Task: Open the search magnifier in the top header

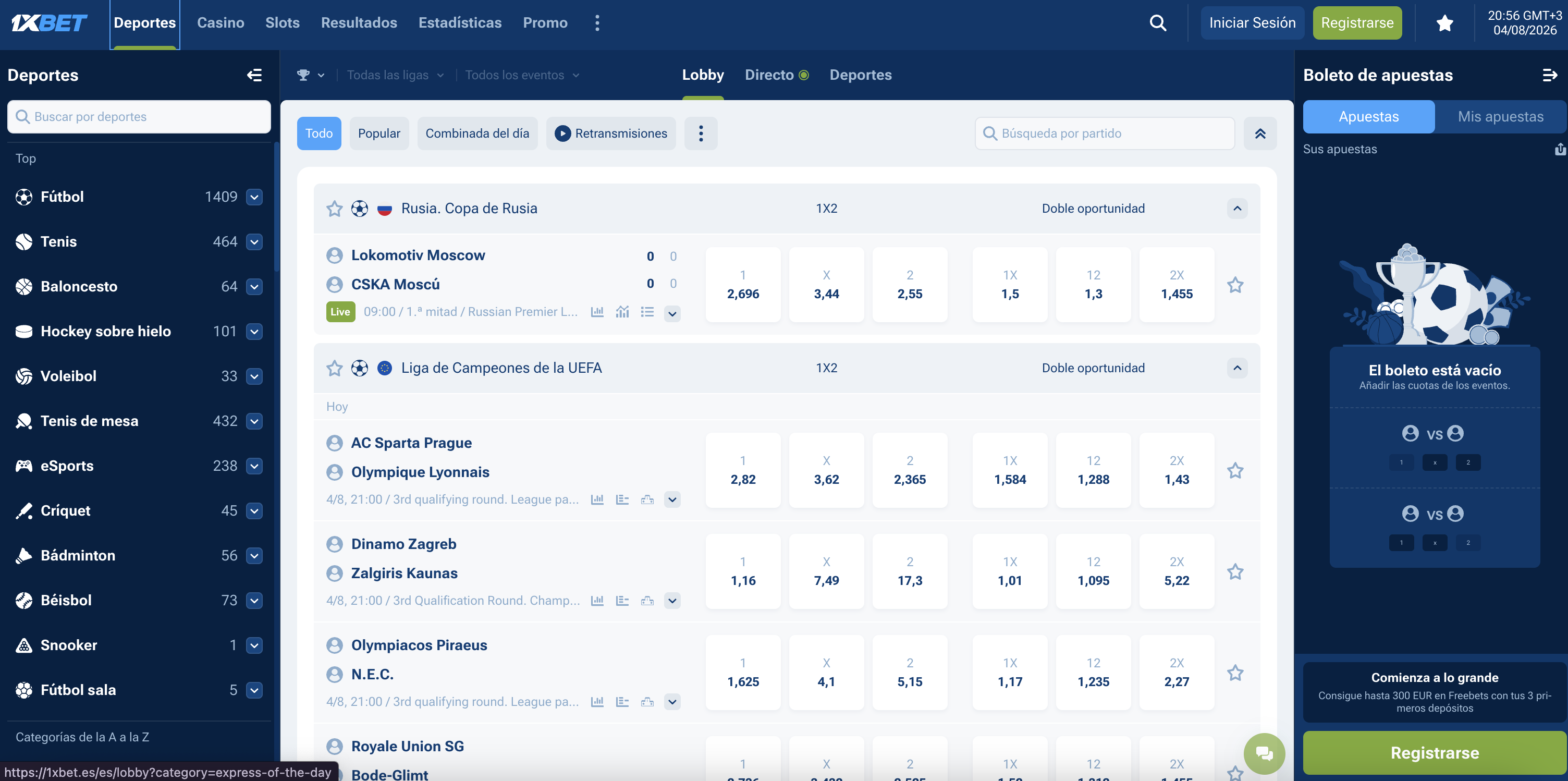Action: [1158, 23]
